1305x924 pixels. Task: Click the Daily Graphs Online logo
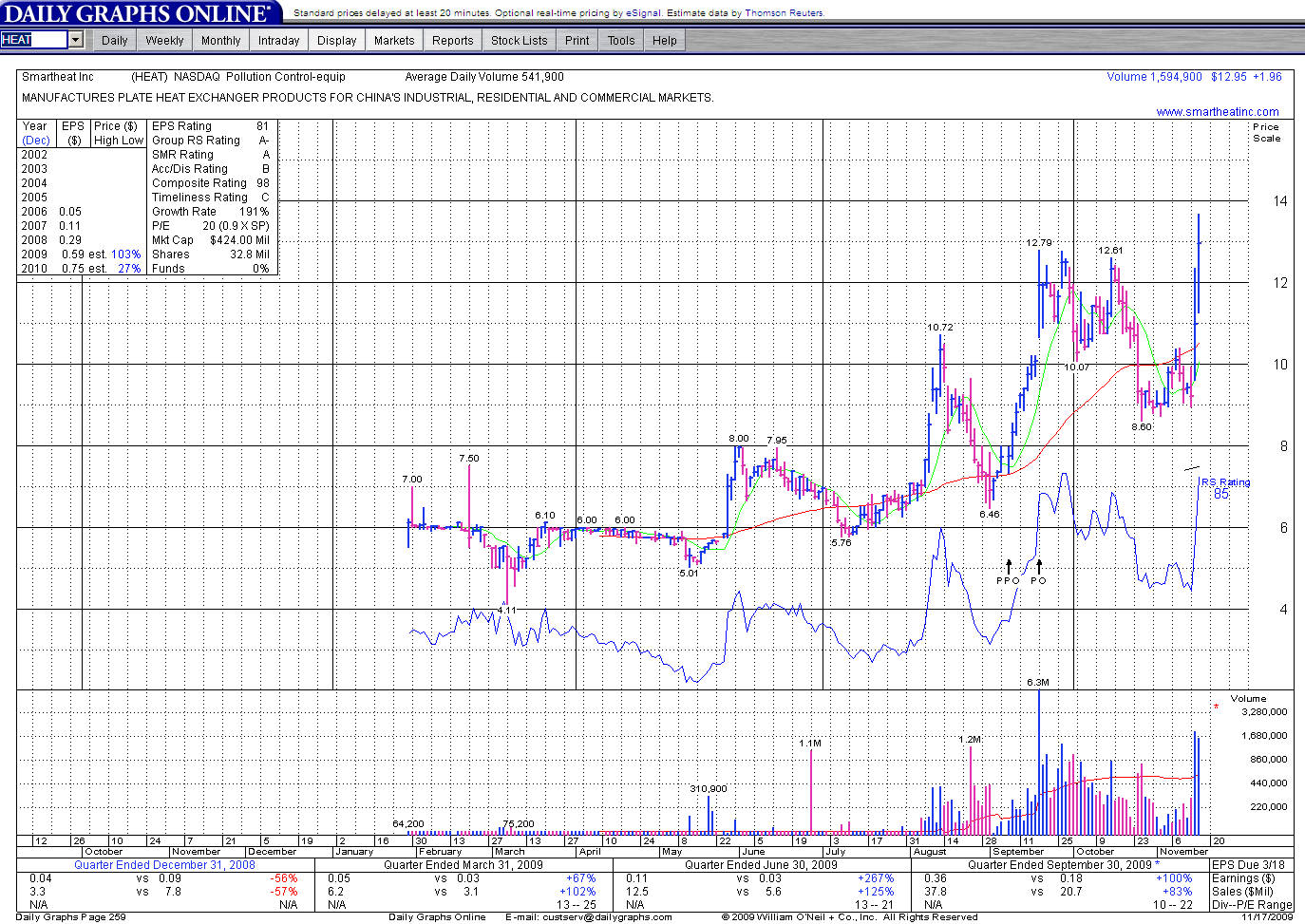pyautogui.click(x=138, y=13)
